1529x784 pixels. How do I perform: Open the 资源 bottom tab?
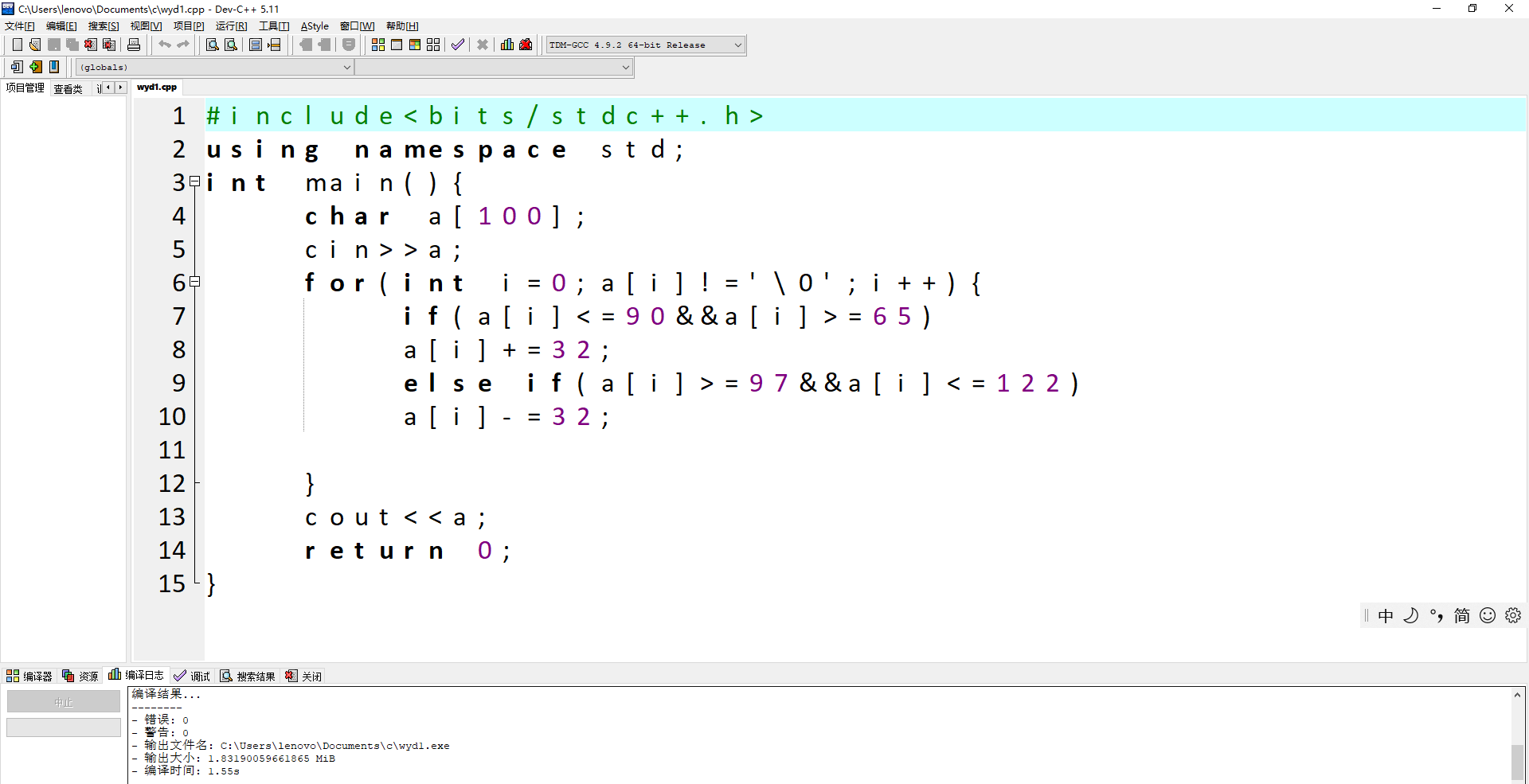point(80,676)
